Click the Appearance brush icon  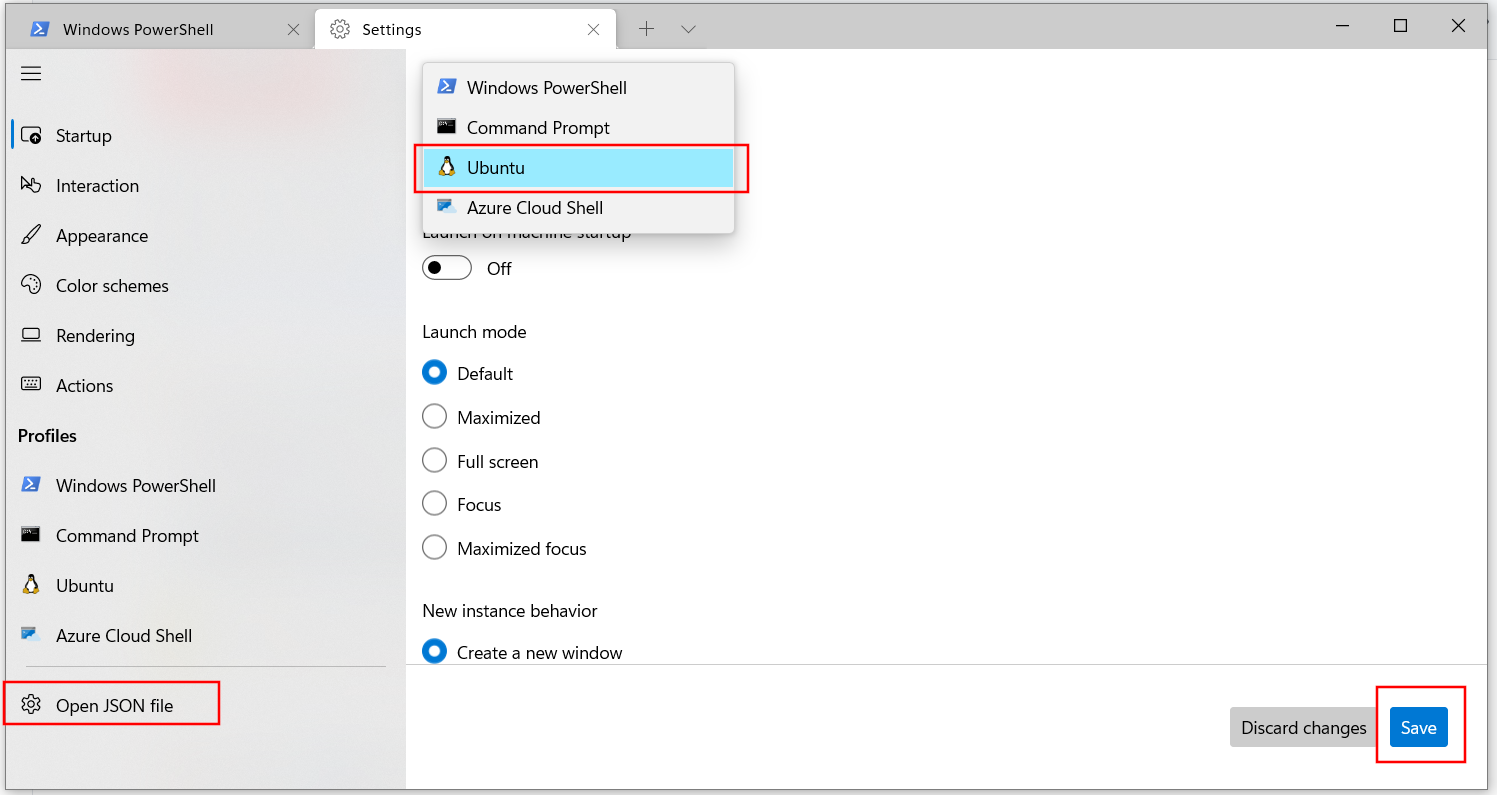click(x=31, y=235)
